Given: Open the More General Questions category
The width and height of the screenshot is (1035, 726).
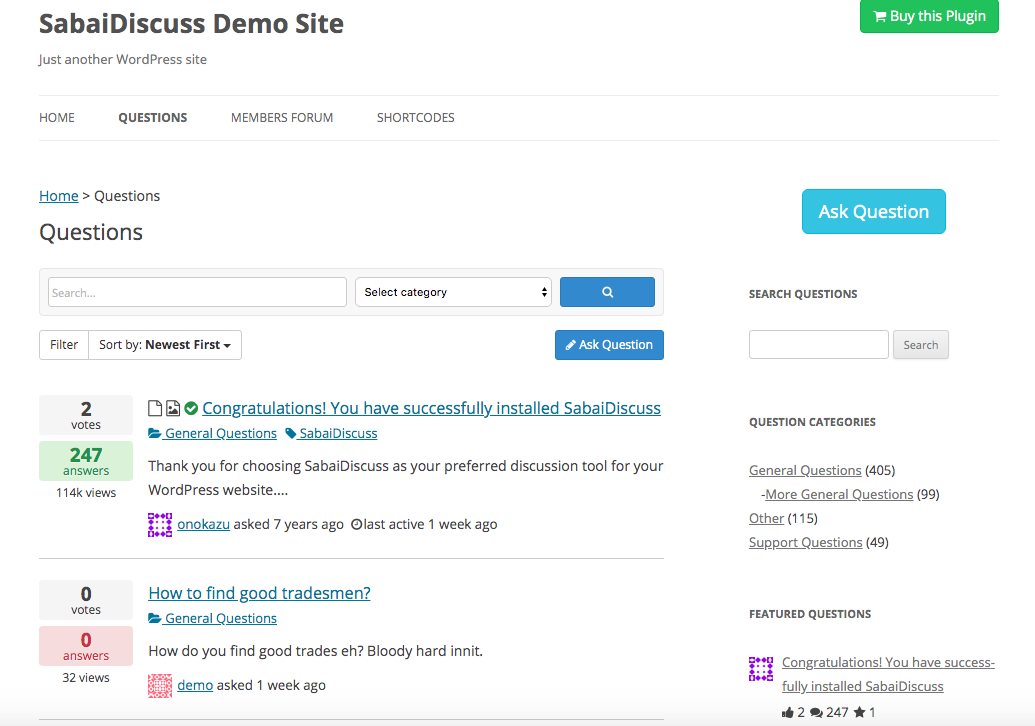Looking at the screenshot, I should pyautogui.click(x=839, y=494).
